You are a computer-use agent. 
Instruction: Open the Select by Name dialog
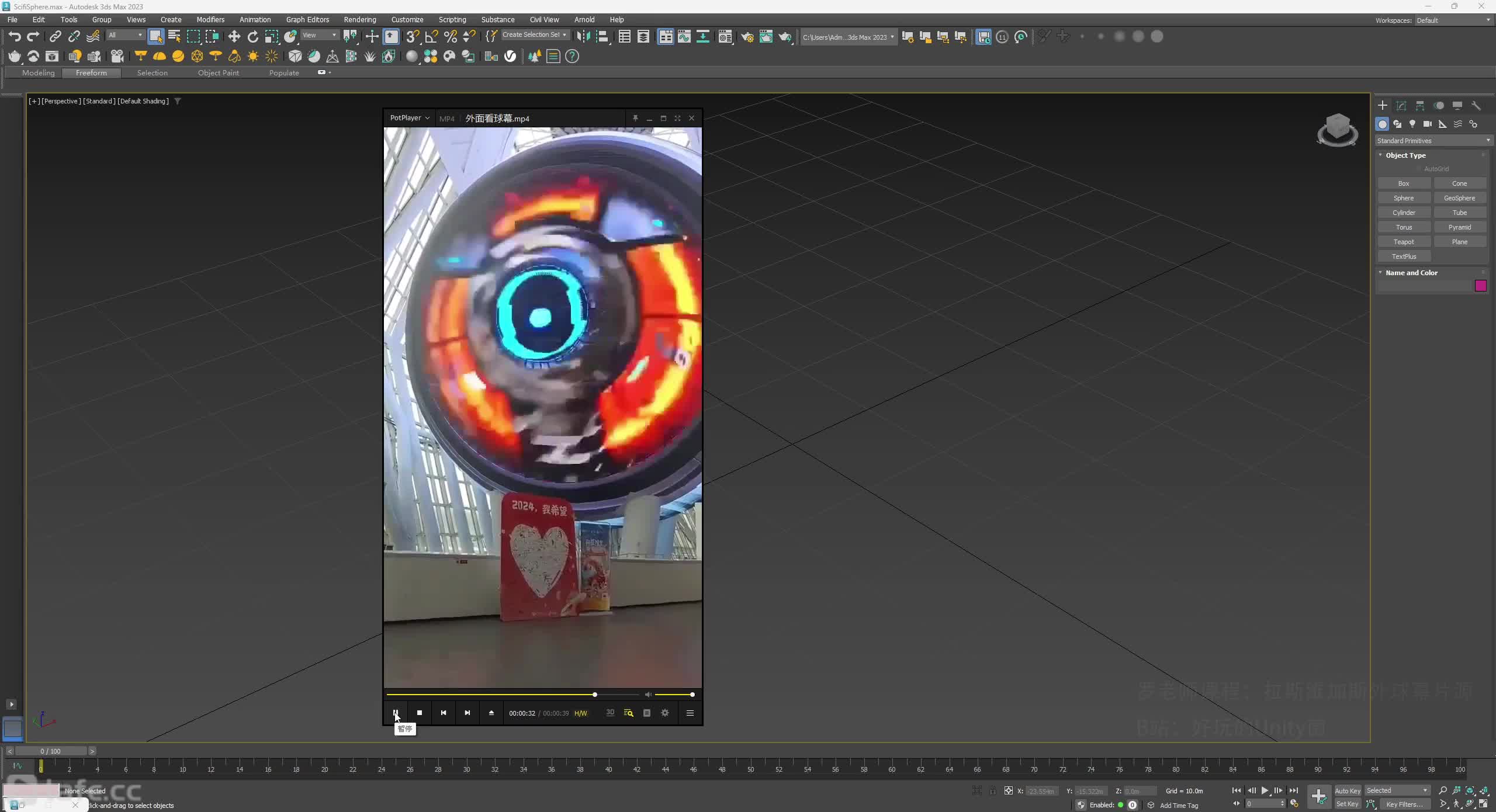[174, 37]
